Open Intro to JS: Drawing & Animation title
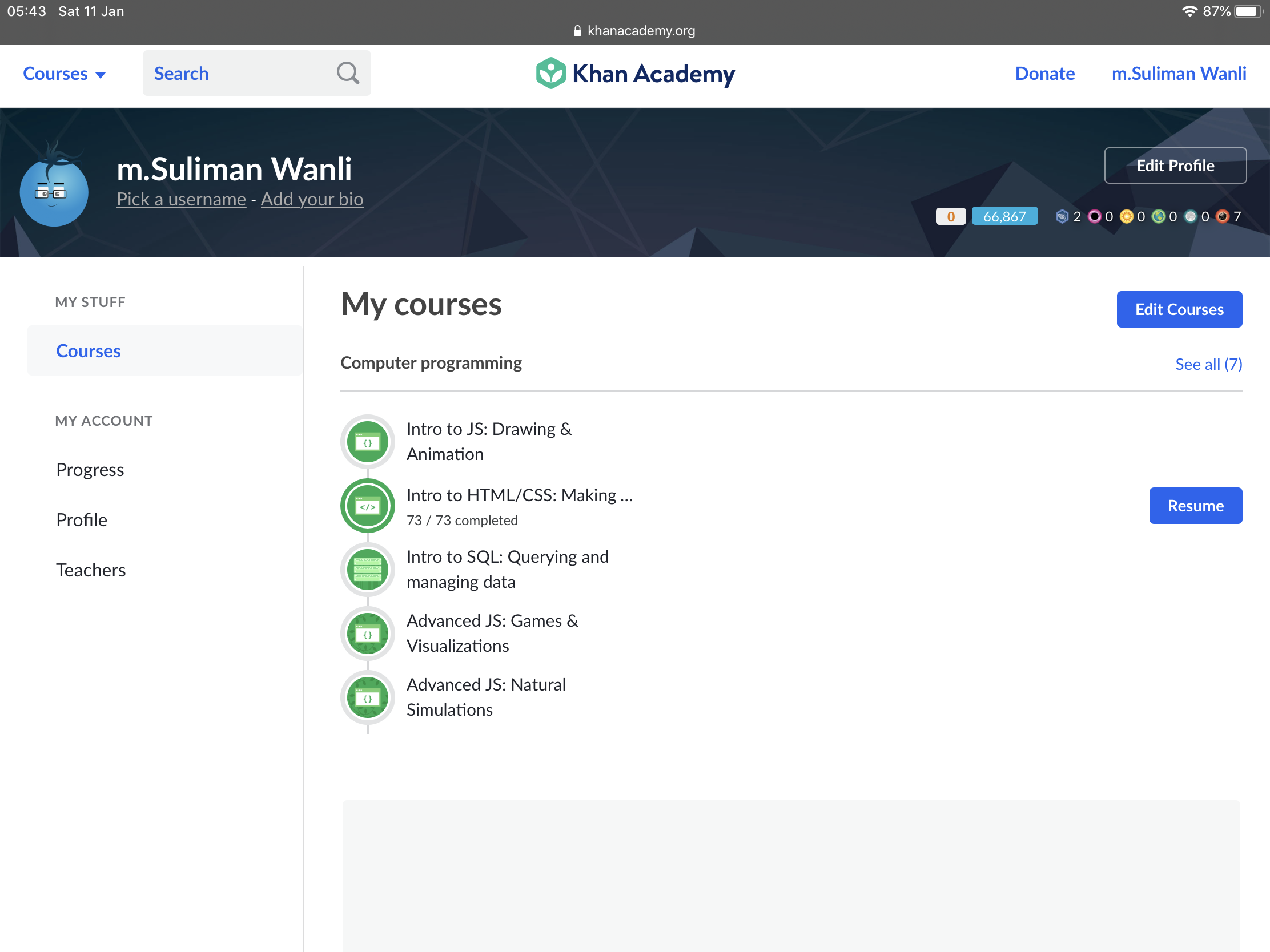1270x952 pixels. 489,441
